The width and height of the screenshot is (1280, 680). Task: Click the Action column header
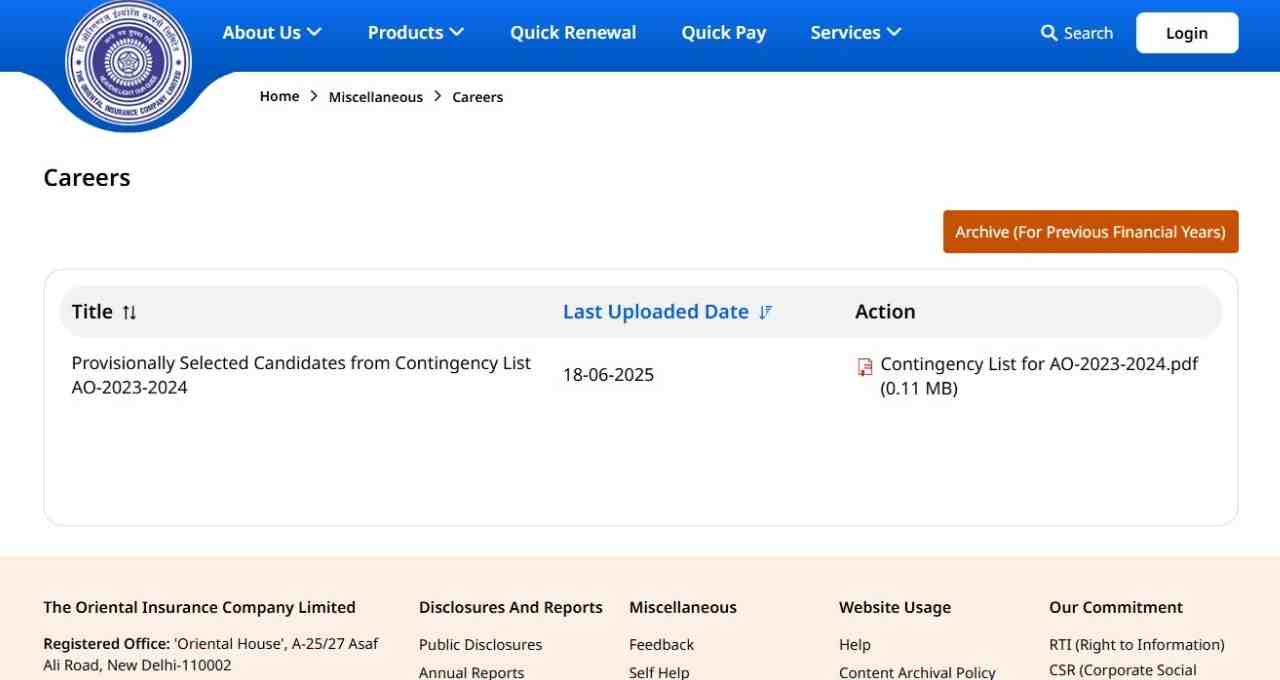[x=885, y=312]
